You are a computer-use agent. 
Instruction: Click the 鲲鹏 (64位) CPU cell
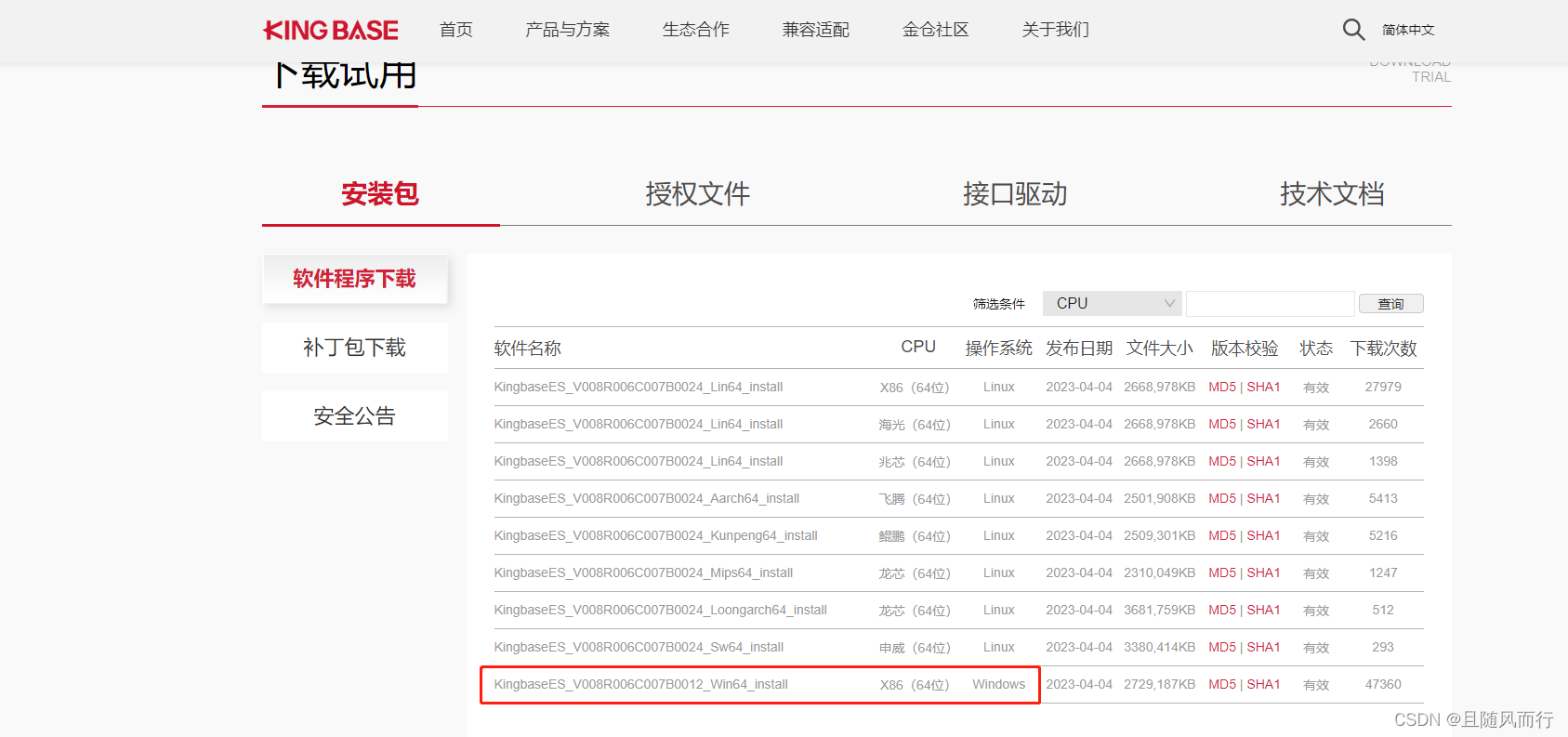[915, 536]
